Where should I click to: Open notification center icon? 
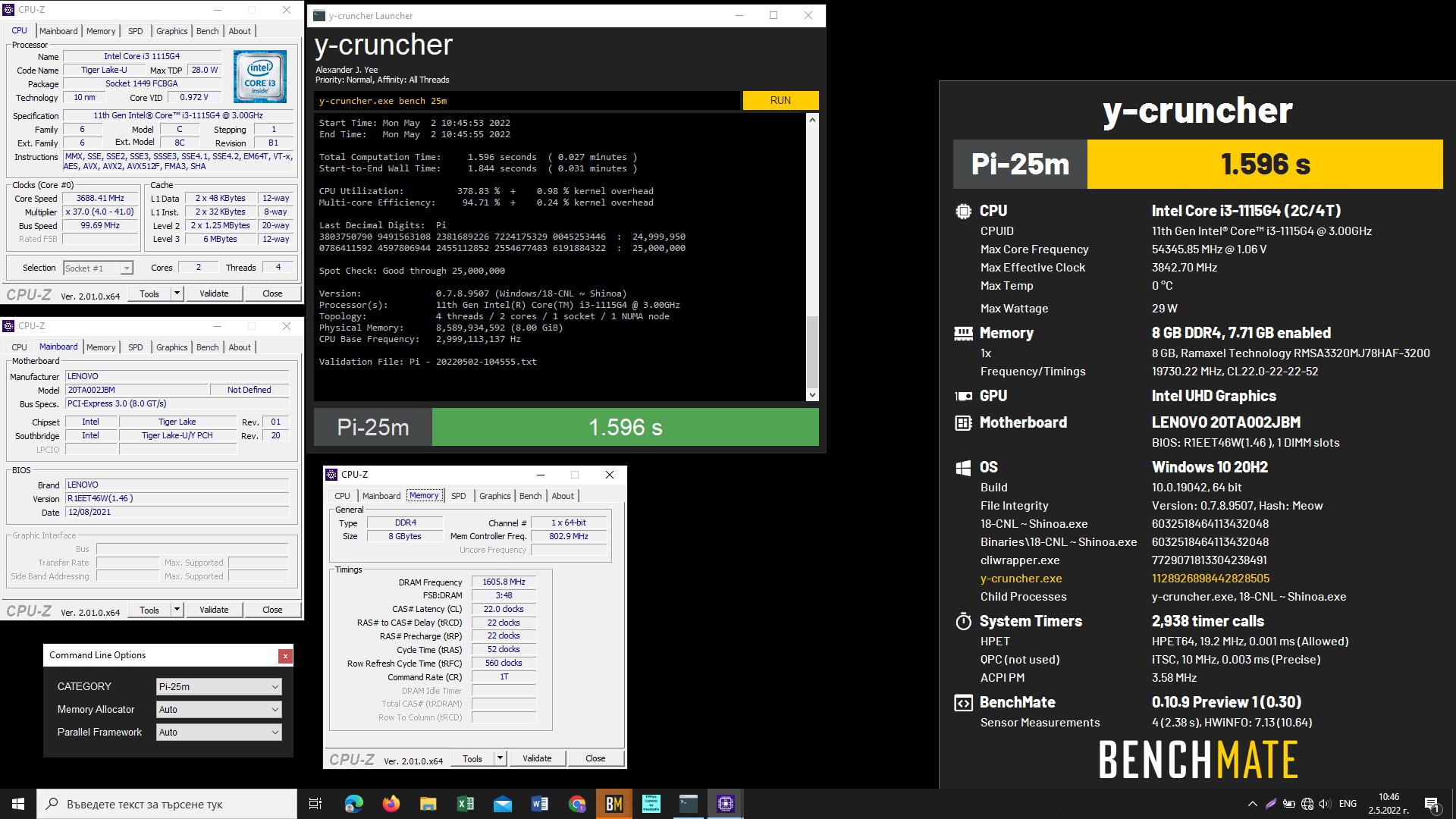tap(1432, 804)
